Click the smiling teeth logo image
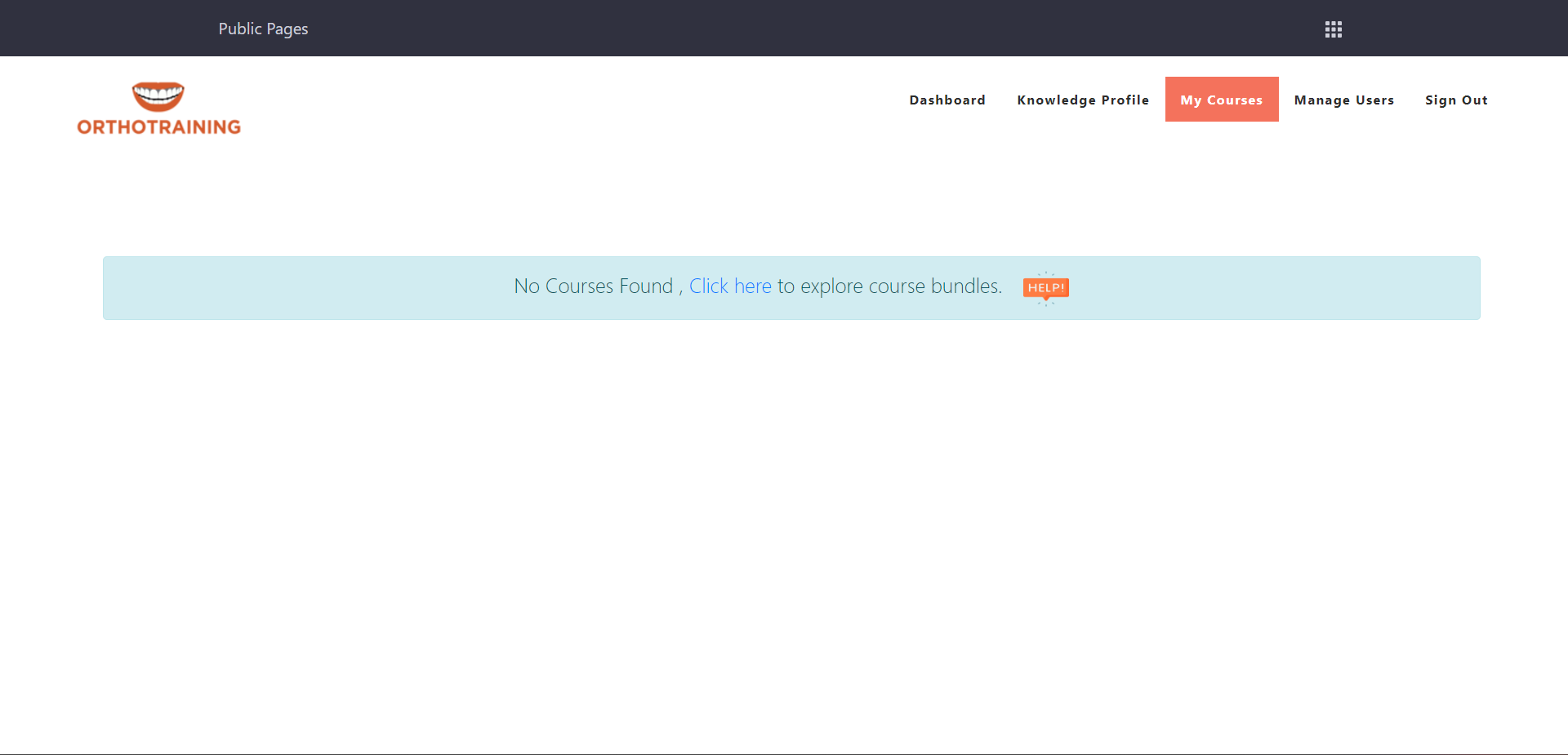This screenshot has width=1568, height=755. (x=158, y=96)
